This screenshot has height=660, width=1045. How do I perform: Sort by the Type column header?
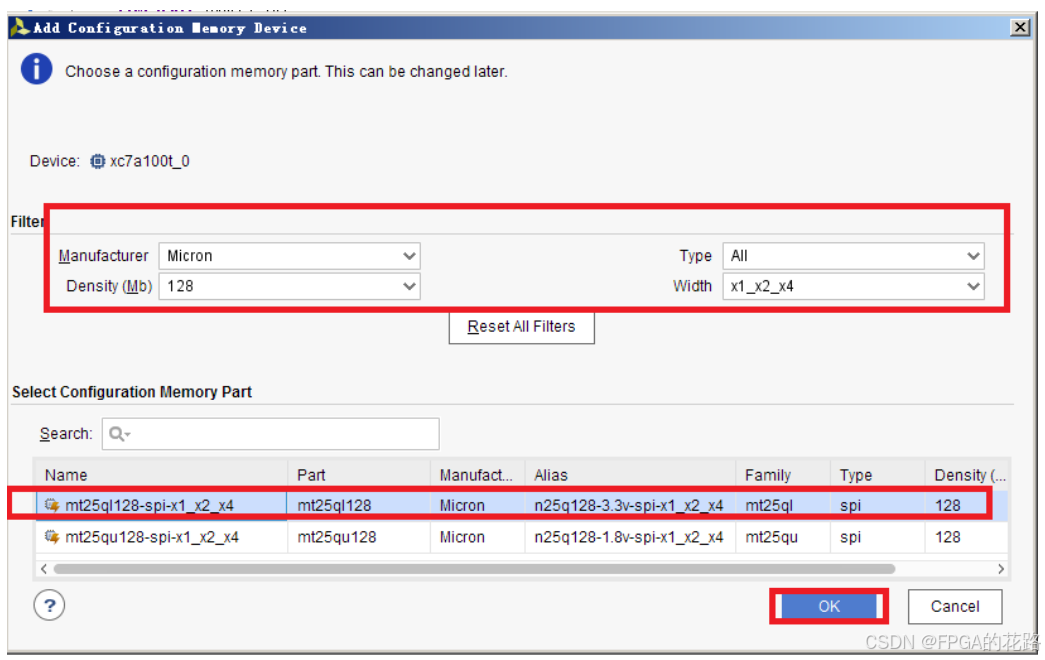pos(877,475)
